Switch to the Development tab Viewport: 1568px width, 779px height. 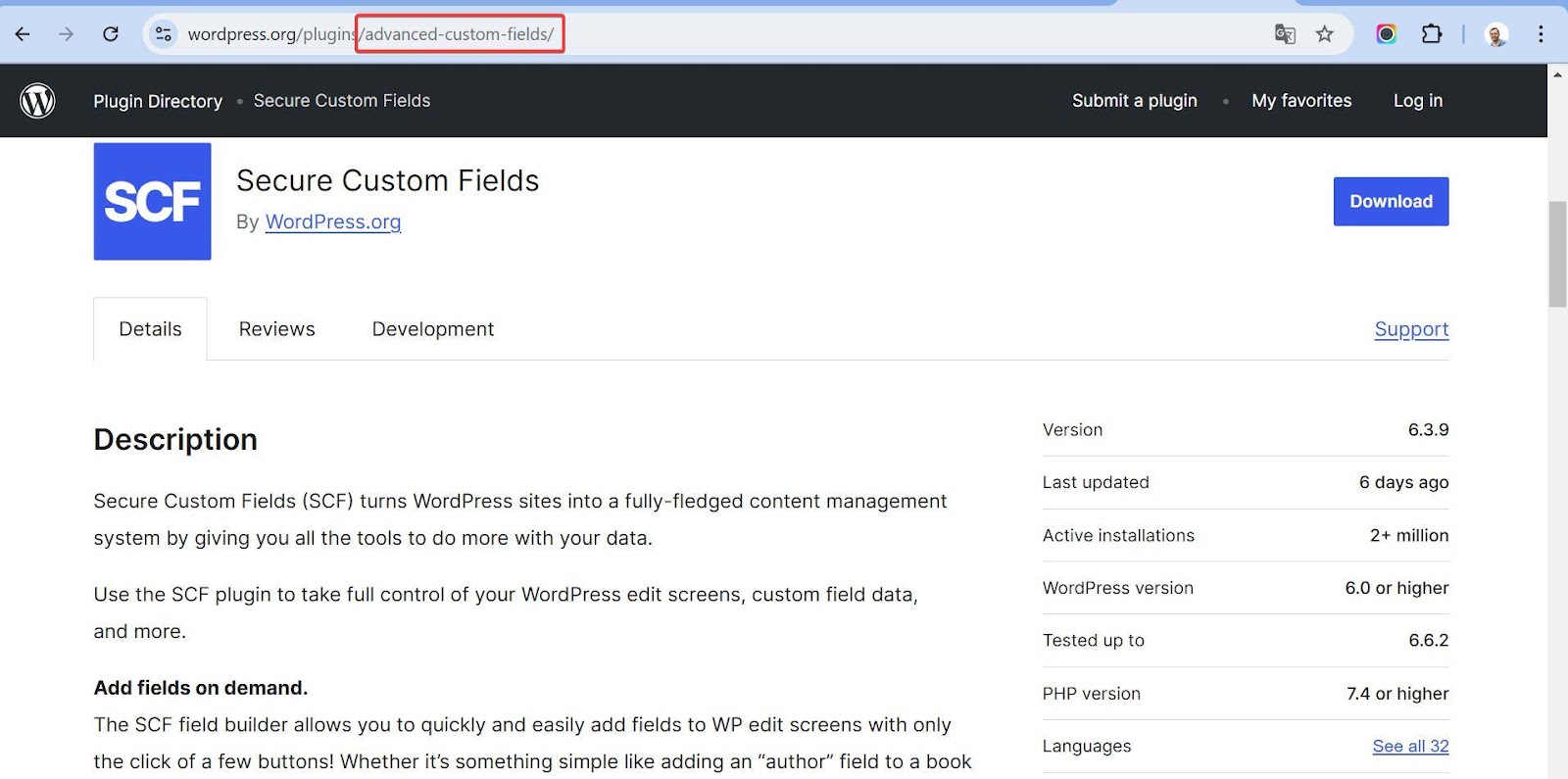tap(433, 329)
